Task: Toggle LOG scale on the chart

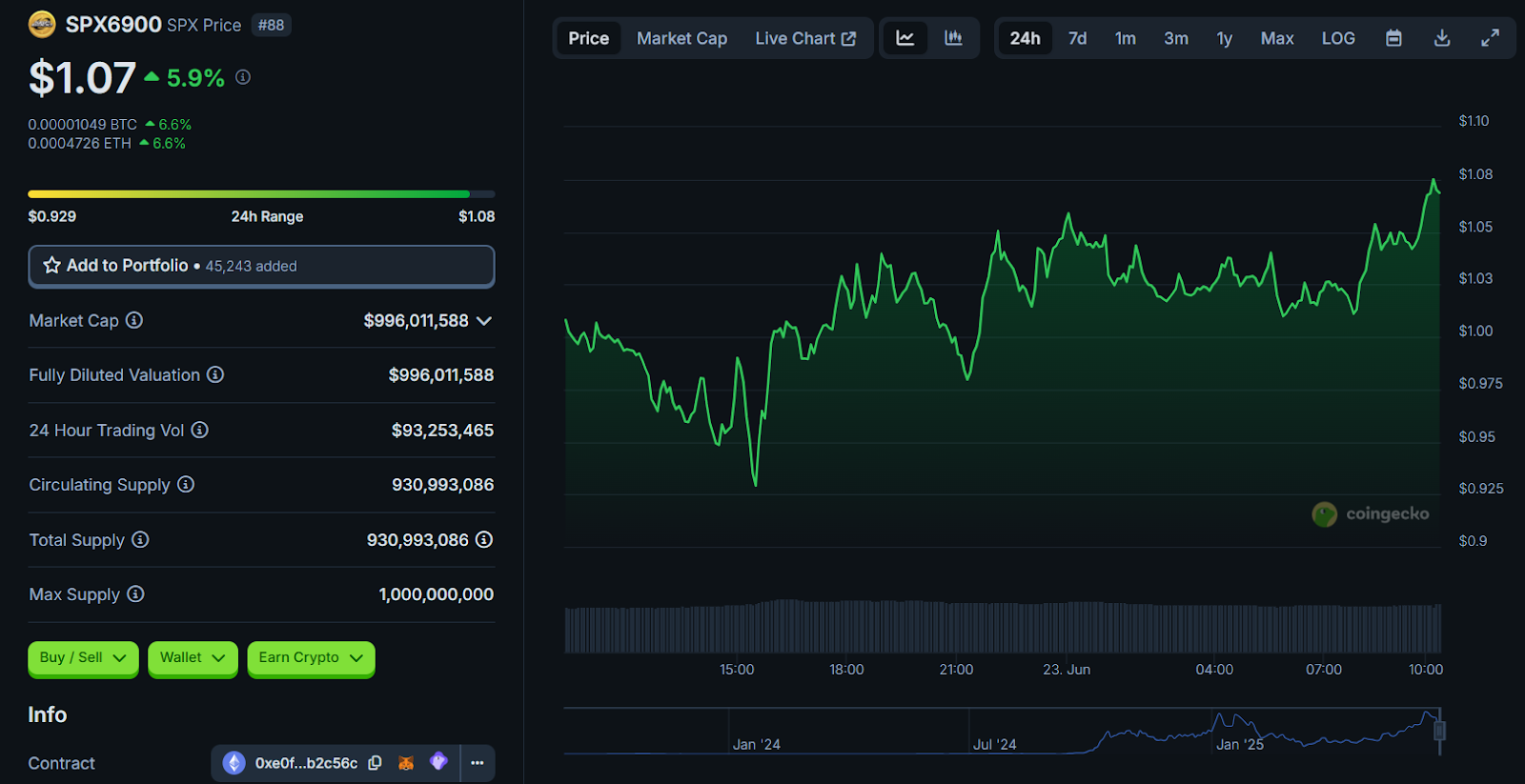Action: coord(1338,38)
